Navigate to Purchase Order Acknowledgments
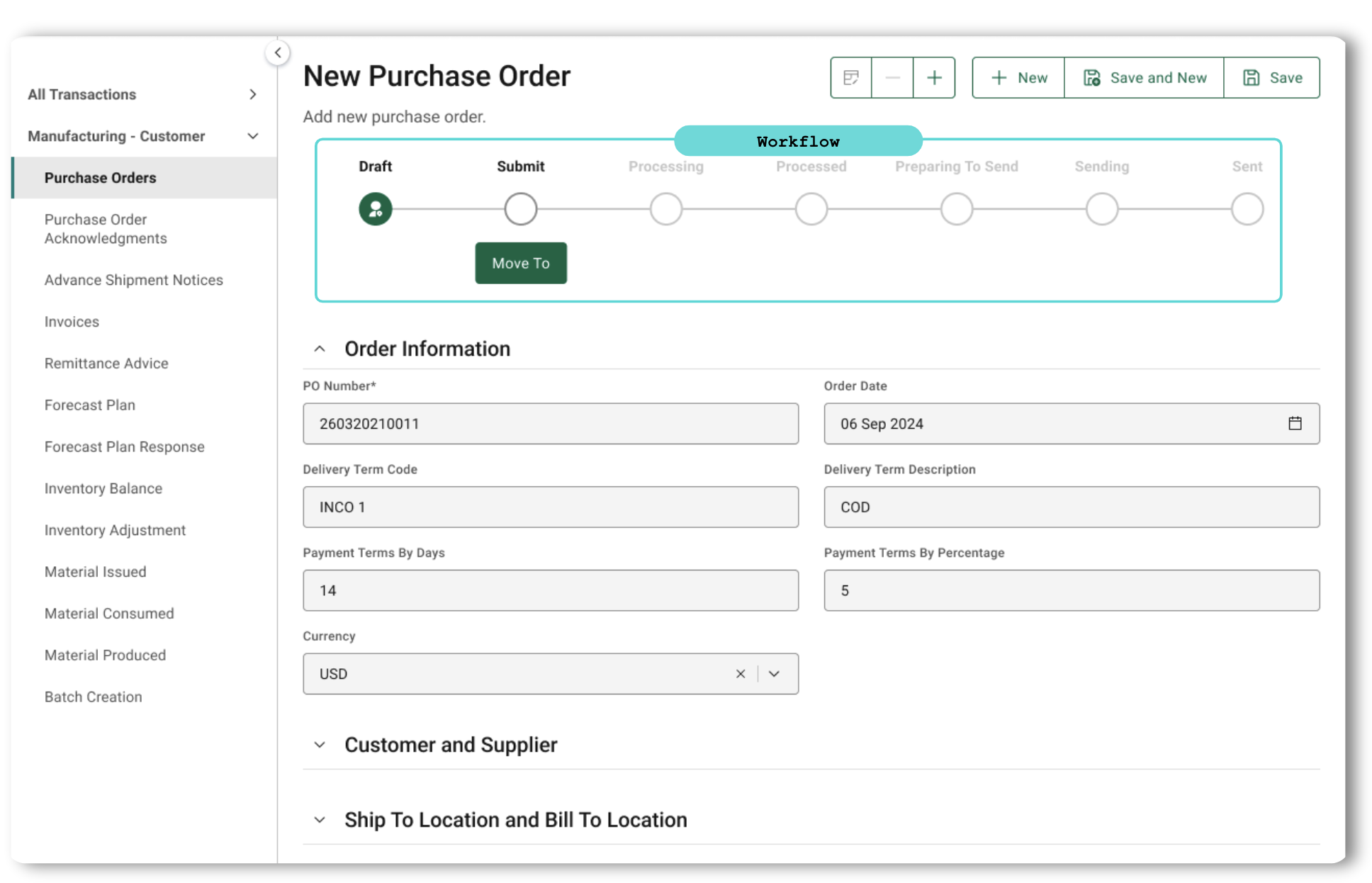This screenshot has width=1372, height=883. (107, 228)
